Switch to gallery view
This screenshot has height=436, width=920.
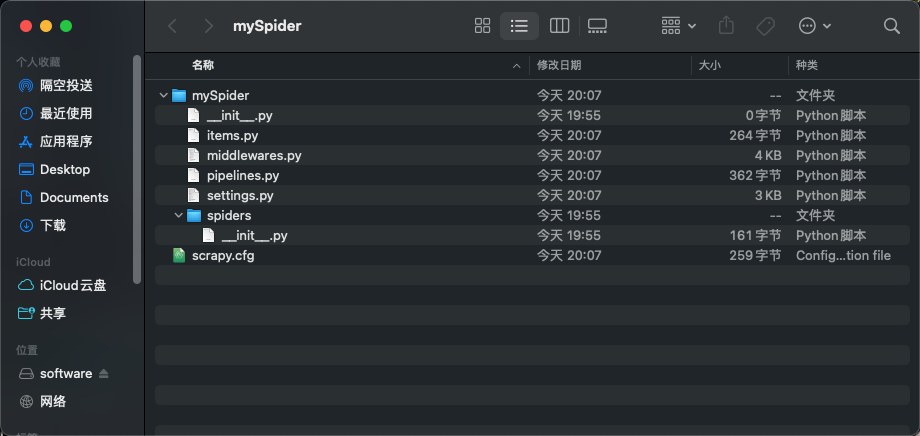point(597,26)
